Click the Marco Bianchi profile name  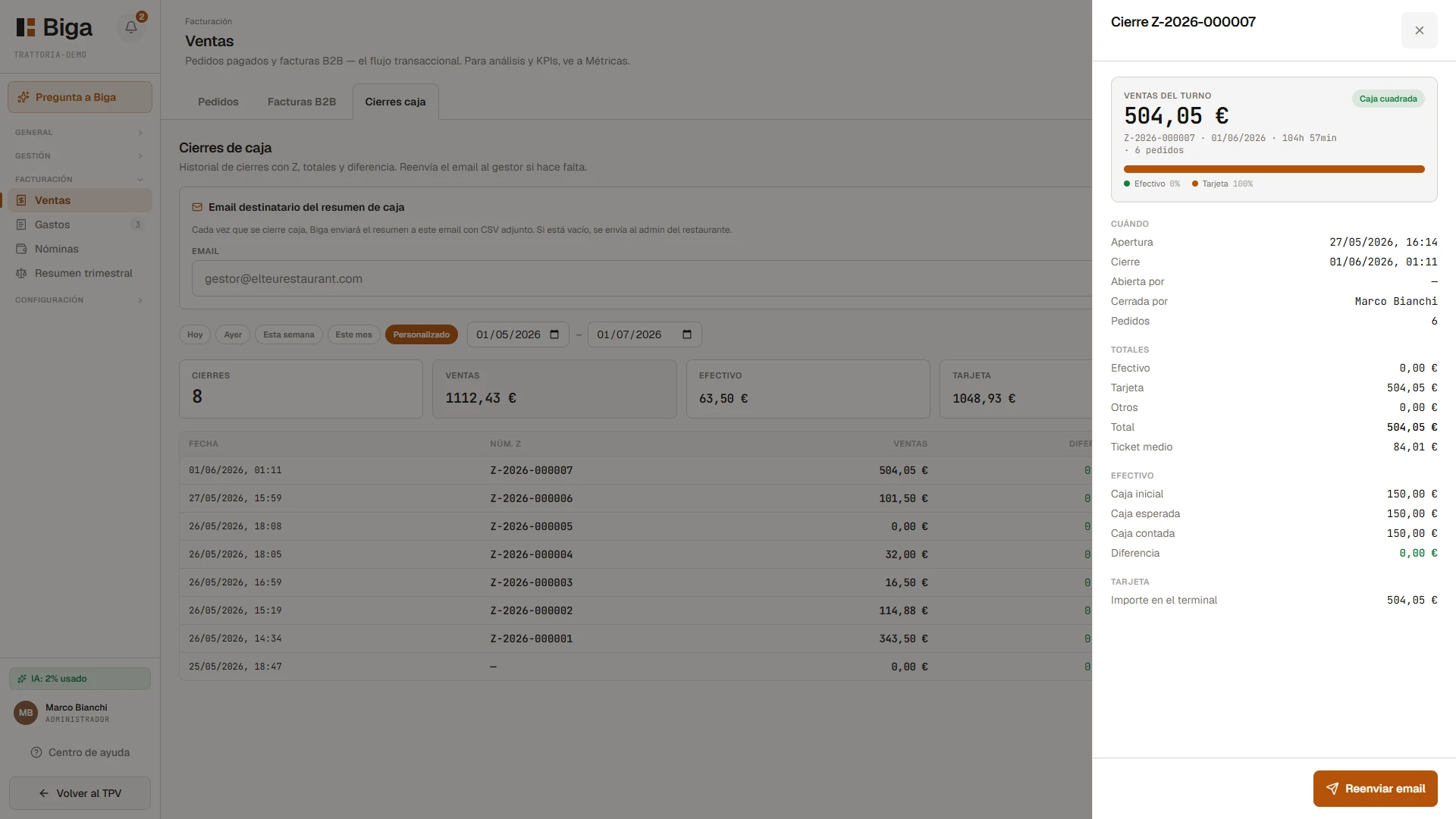point(76,708)
